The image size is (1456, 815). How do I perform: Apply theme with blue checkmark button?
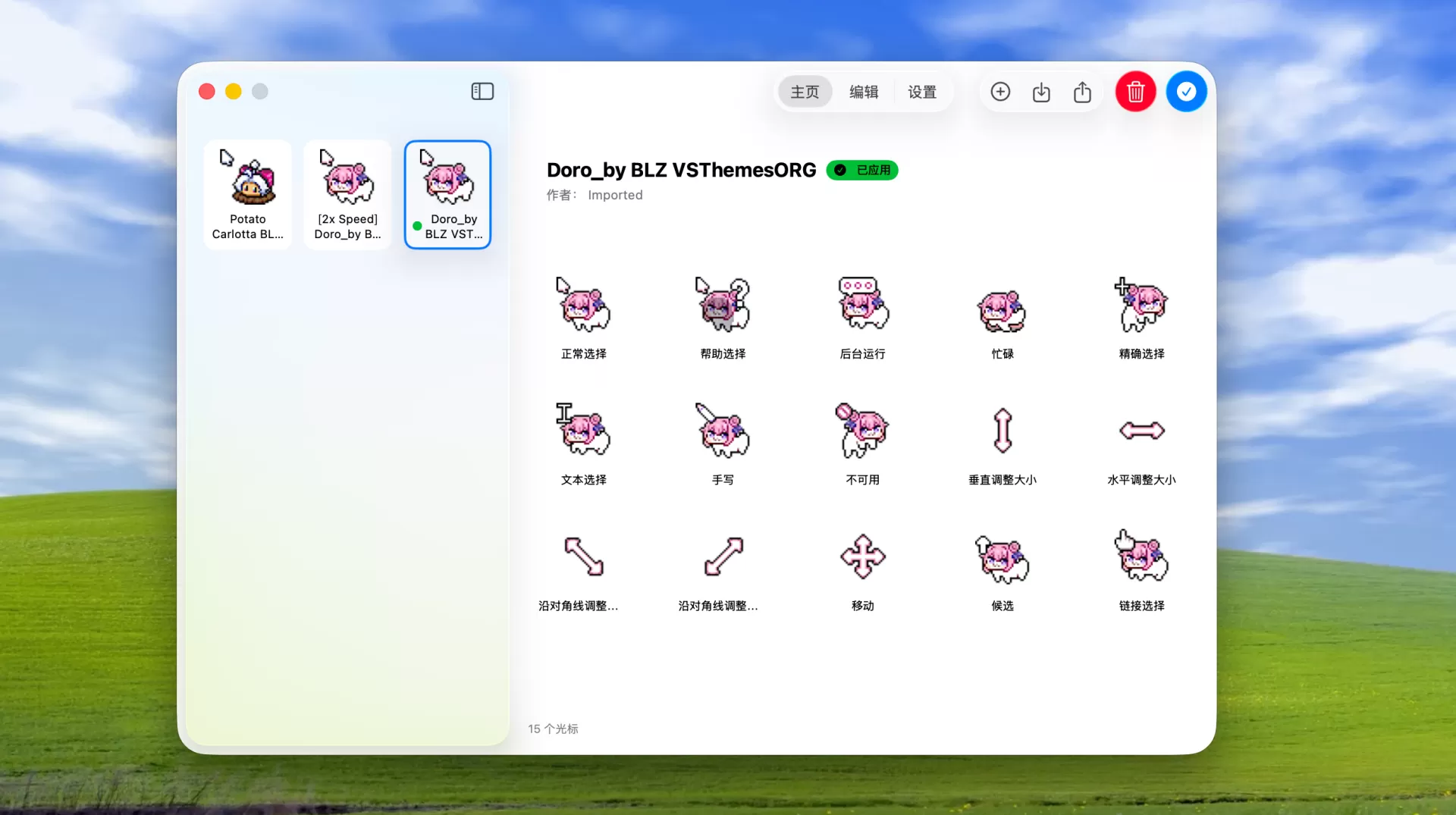pyautogui.click(x=1186, y=92)
